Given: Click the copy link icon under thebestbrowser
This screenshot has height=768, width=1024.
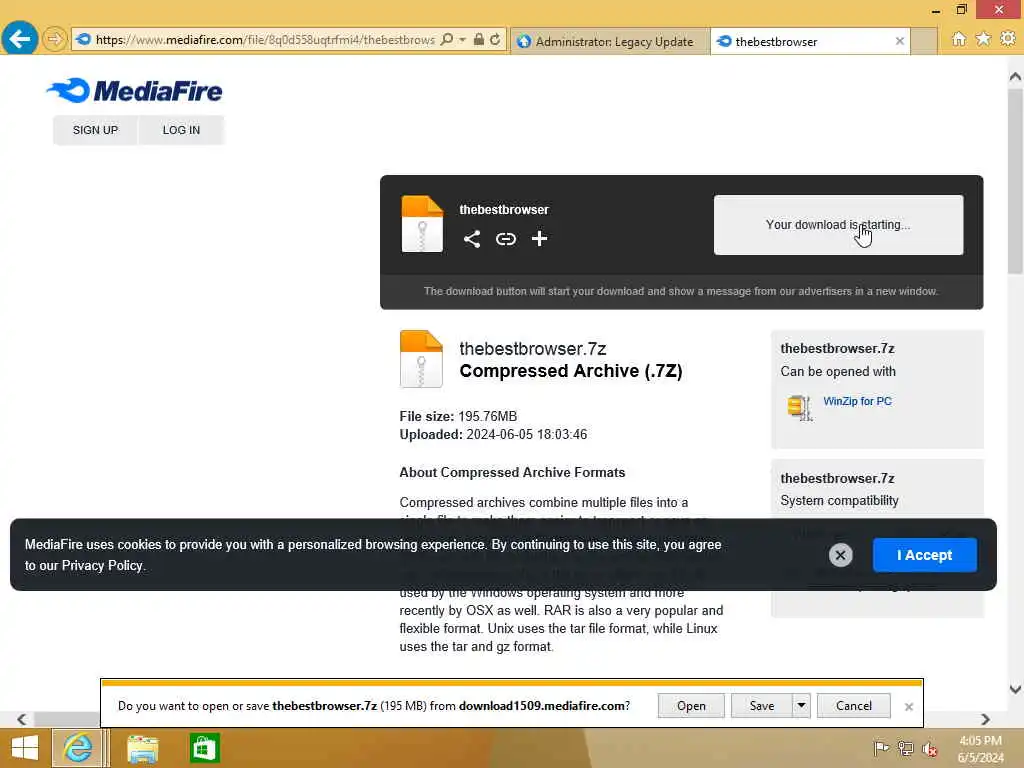Looking at the screenshot, I should click(x=505, y=239).
